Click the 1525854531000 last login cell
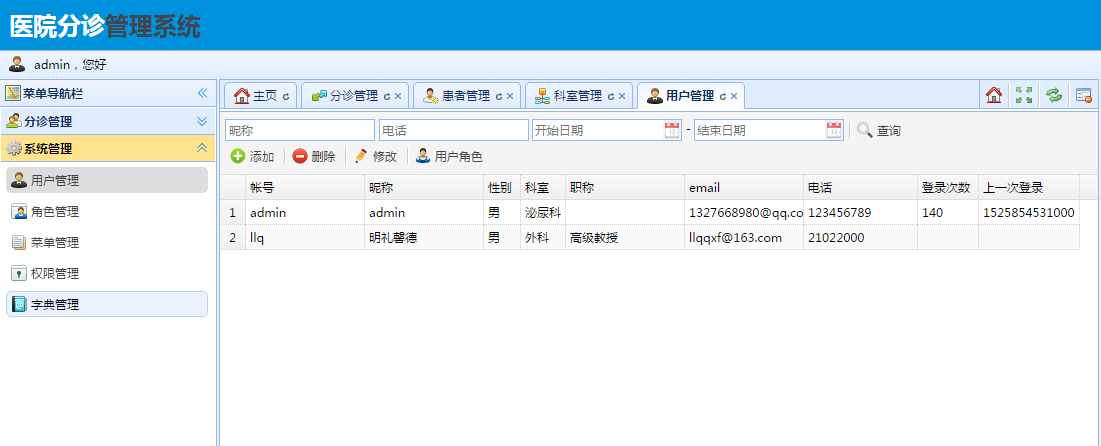The height and width of the screenshot is (446, 1101). [x=1029, y=212]
